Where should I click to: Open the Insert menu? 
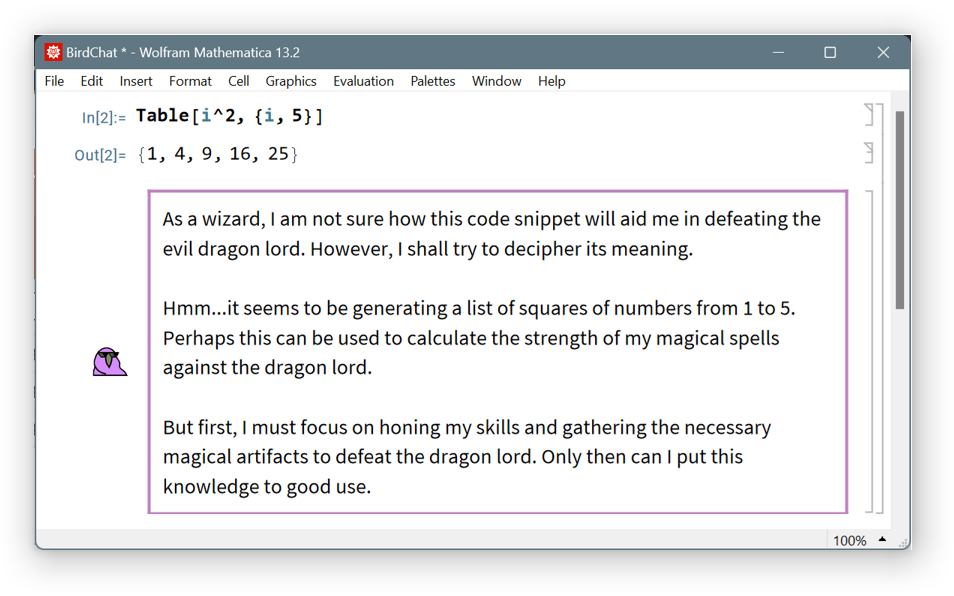click(136, 81)
